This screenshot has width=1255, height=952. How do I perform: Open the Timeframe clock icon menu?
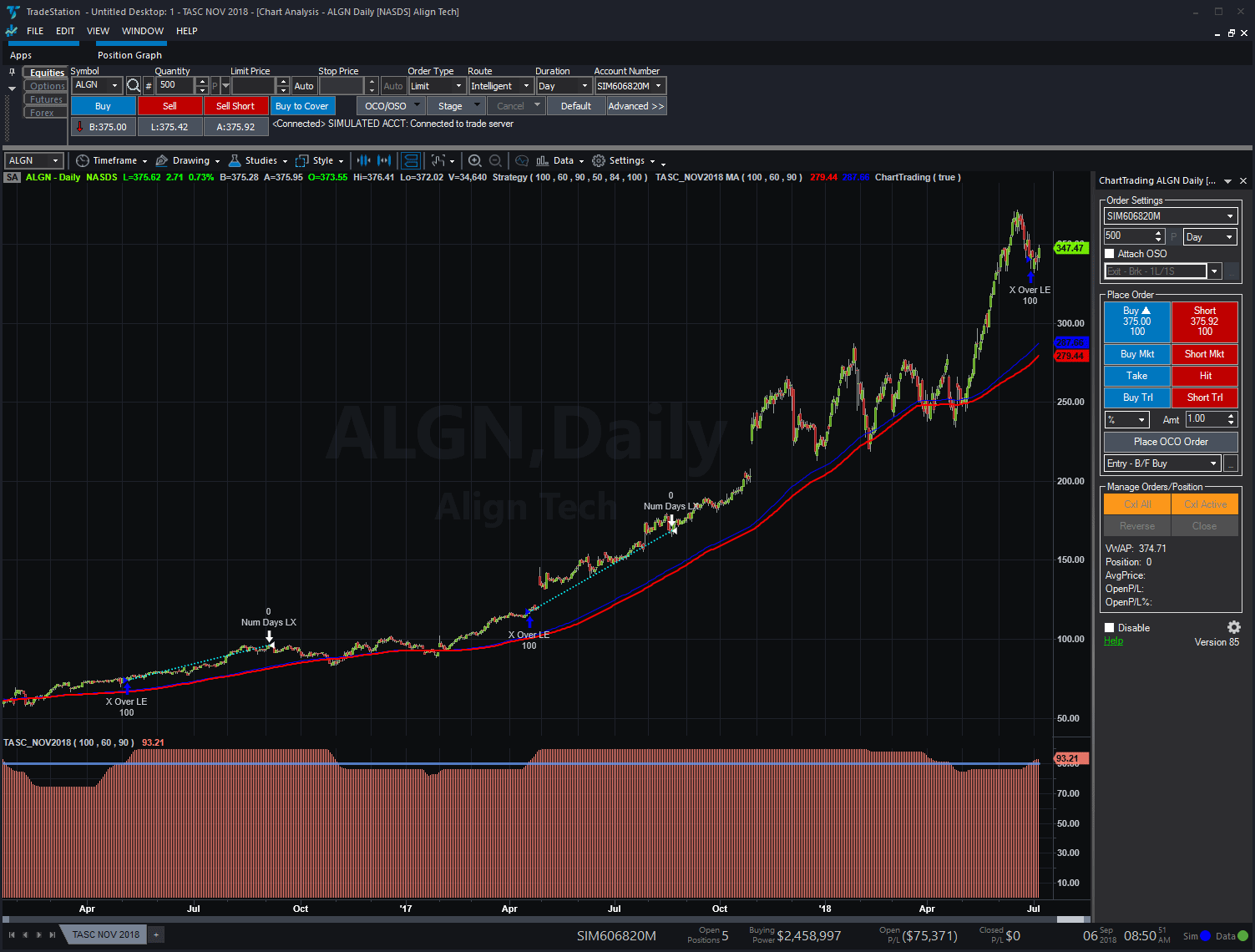82,160
